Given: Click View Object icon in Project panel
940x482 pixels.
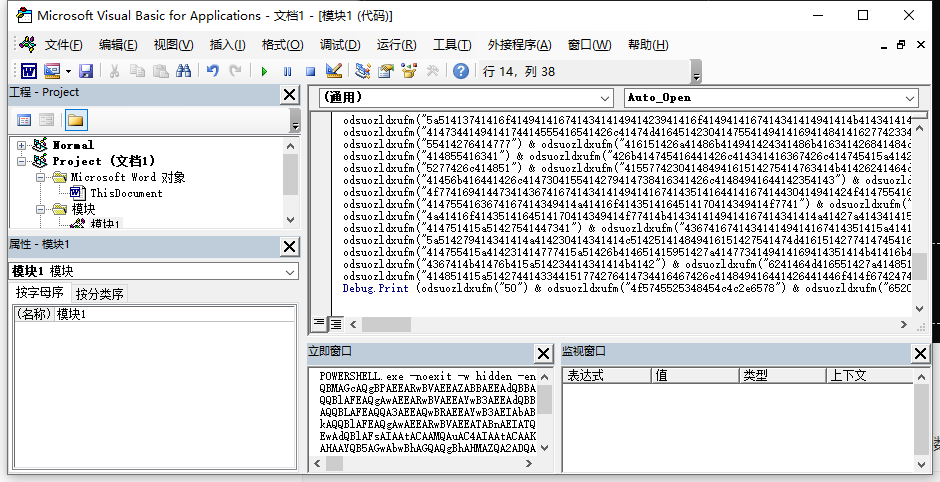Looking at the screenshot, I should coord(46,120).
